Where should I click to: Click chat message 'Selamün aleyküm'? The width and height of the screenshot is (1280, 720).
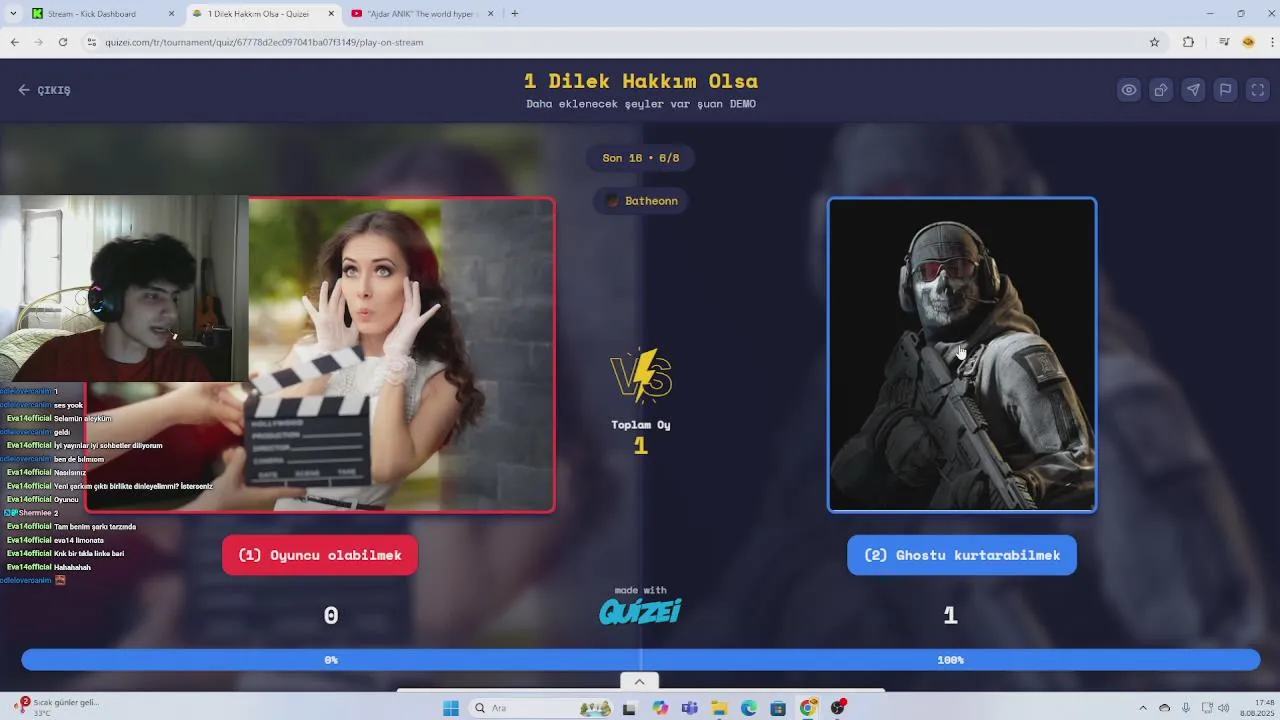pyautogui.click(x=83, y=419)
